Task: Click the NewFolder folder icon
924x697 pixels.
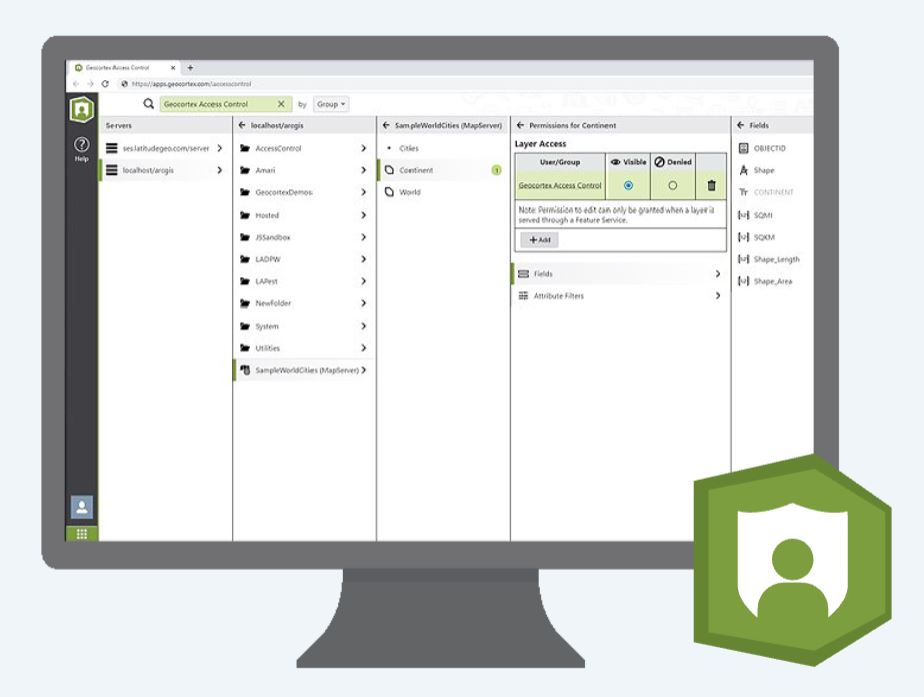Action: point(245,303)
